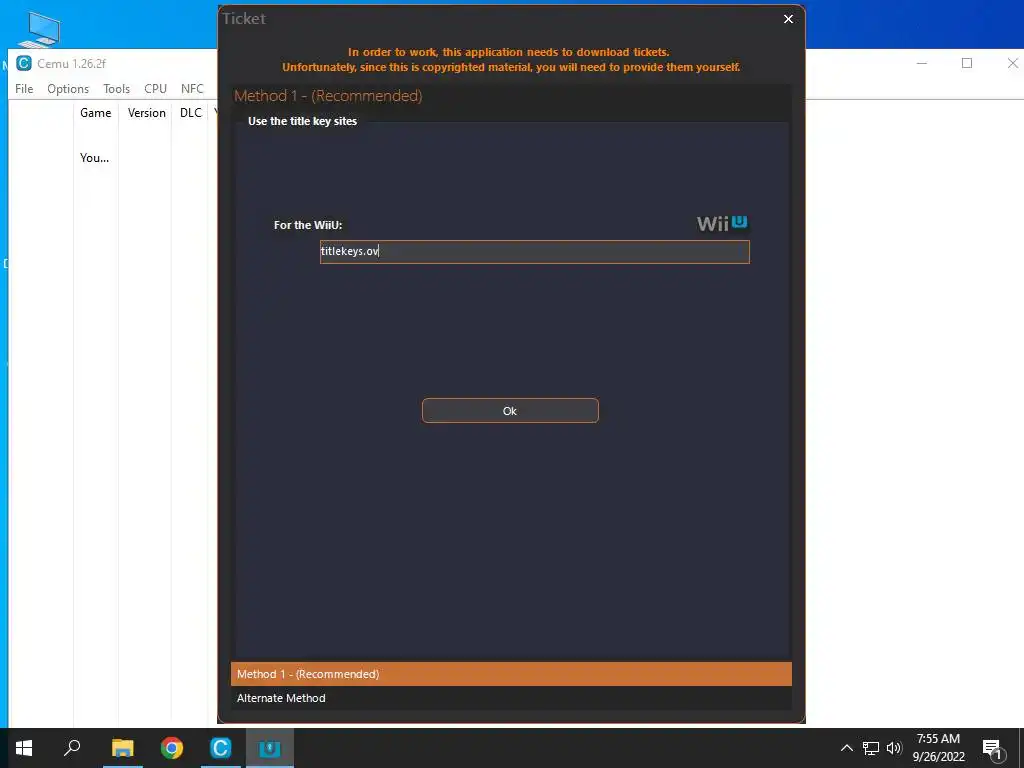The height and width of the screenshot is (768, 1024).
Task: Open network status tray icon
Action: pyautogui.click(x=871, y=748)
